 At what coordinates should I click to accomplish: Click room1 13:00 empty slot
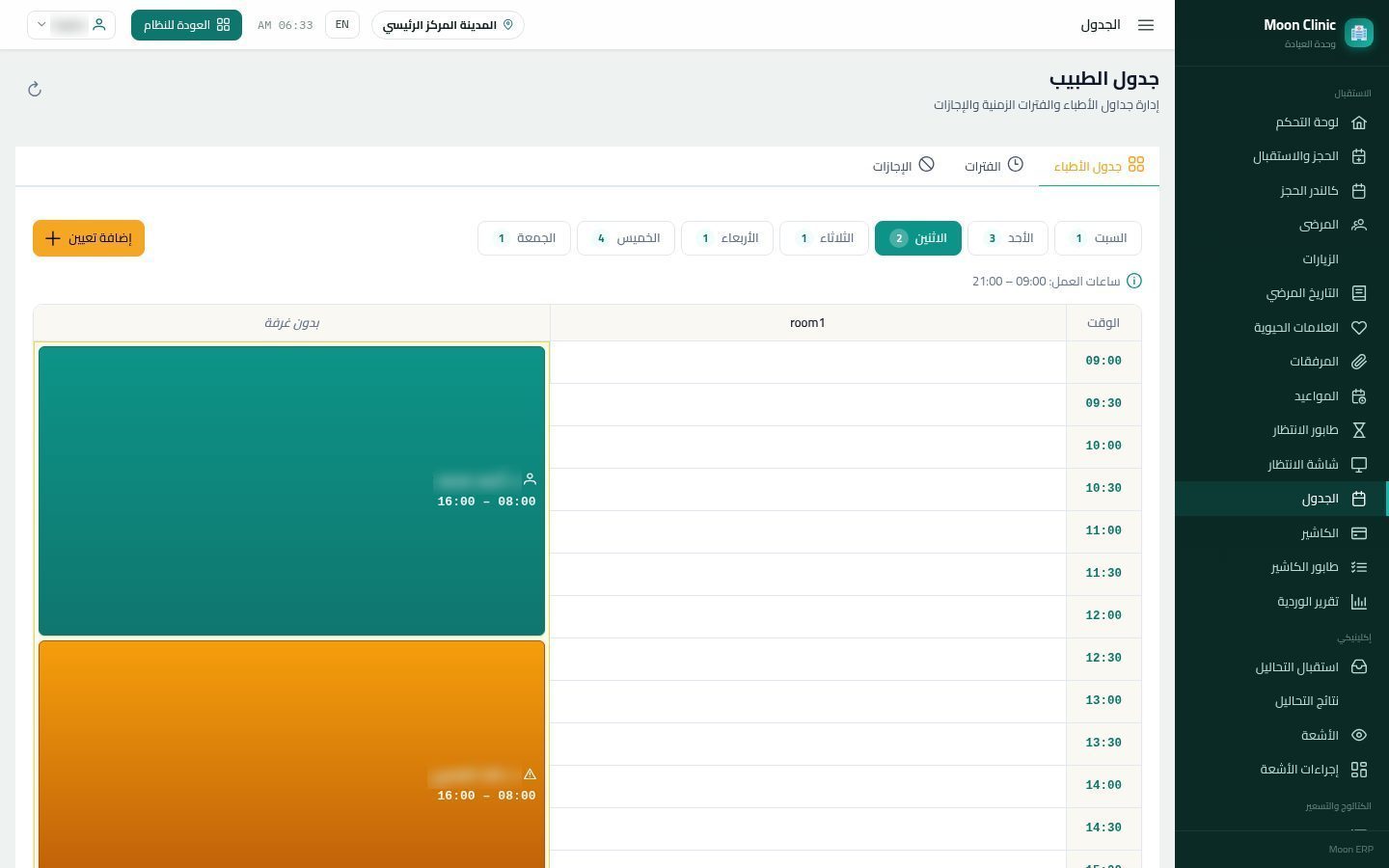808,701
